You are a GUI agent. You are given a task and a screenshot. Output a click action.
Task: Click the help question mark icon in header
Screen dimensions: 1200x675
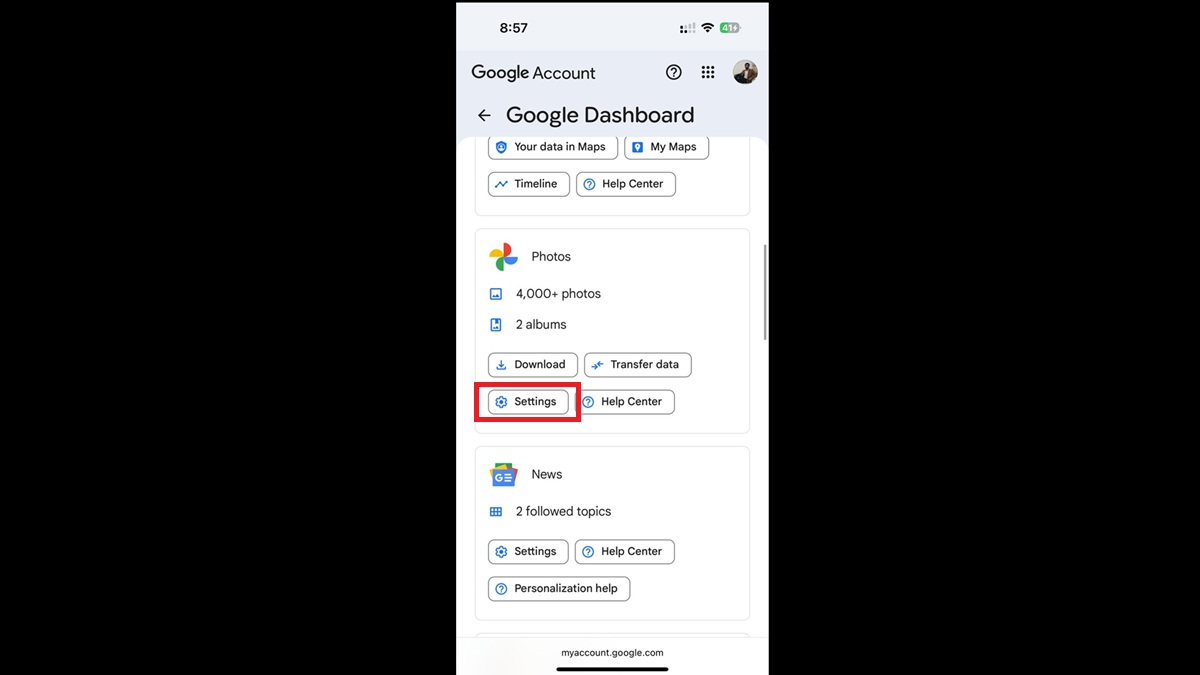673,72
